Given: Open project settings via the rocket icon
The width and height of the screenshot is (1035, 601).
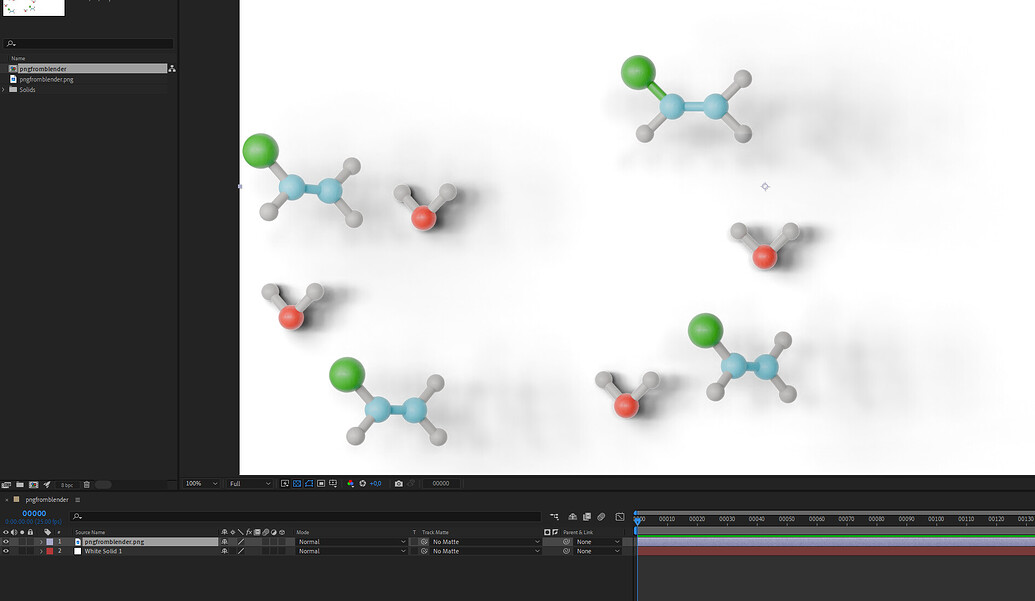Looking at the screenshot, I should coord(47,485).
